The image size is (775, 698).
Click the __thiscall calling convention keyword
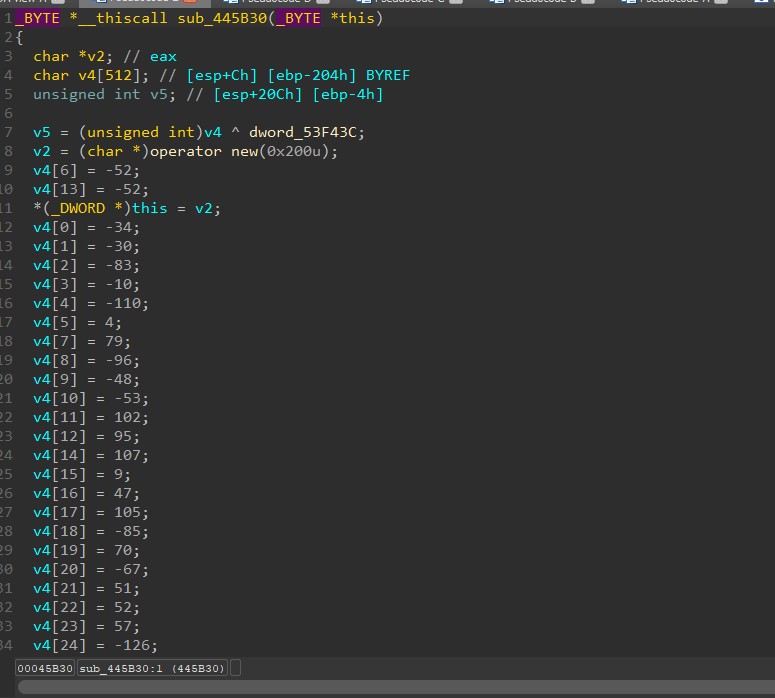click(123, 18)
